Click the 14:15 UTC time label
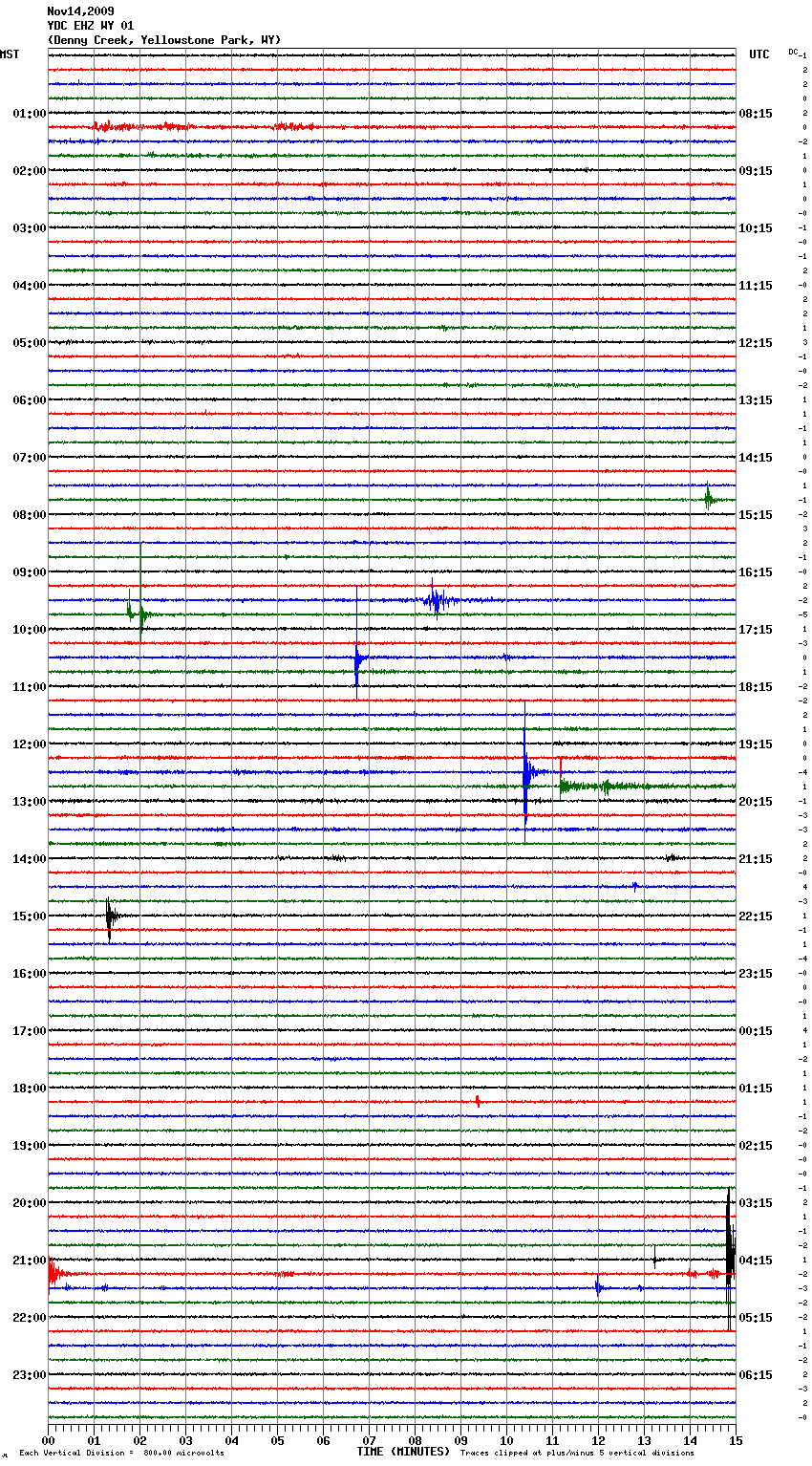The height and width of the screenshot is (1466, 812). coord(756,458)
